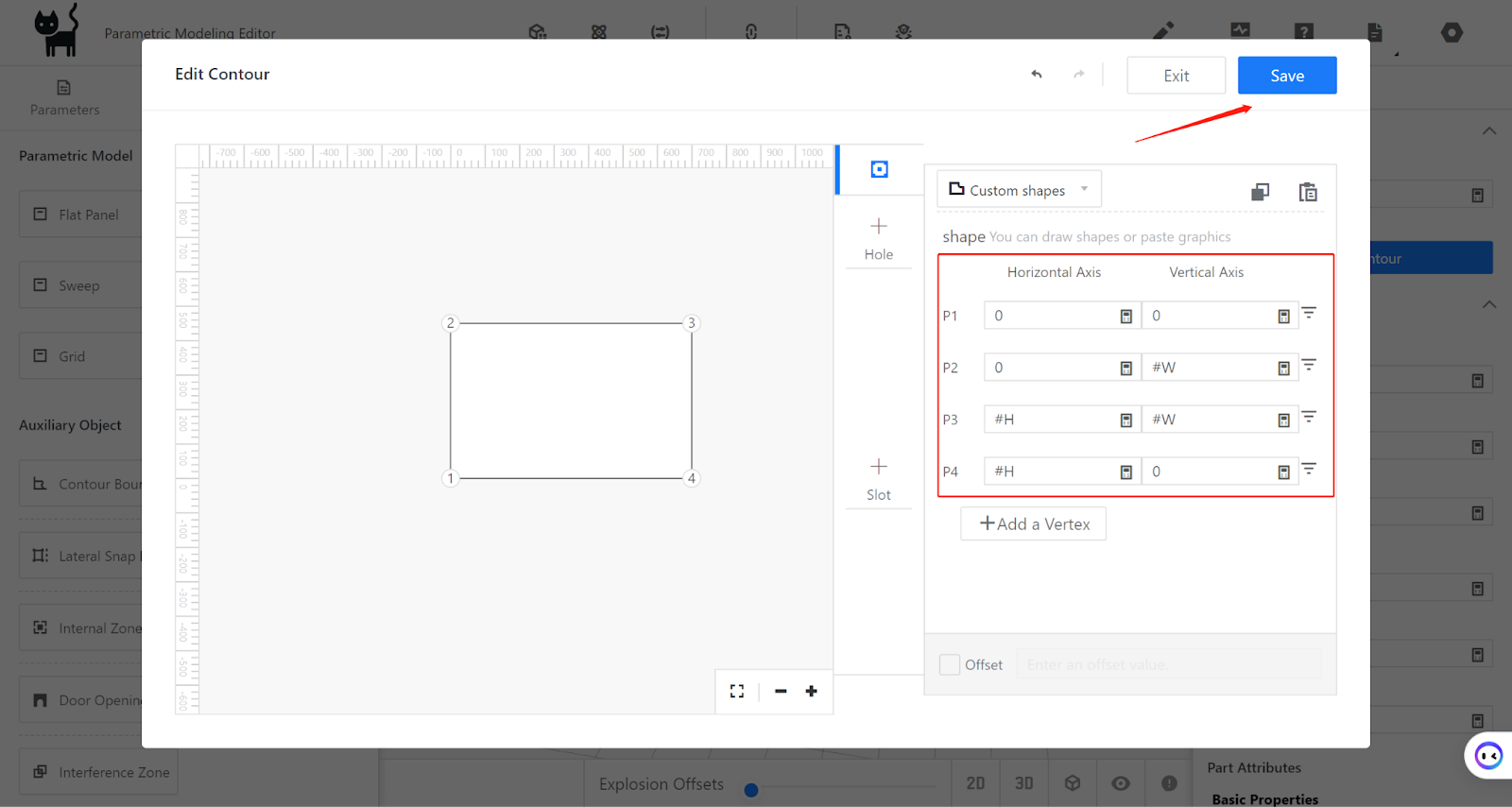Open P1 vertex options menu icon
This screenshot has height=807, width=1512.
pyautogui.click(x=1309, y=313)
